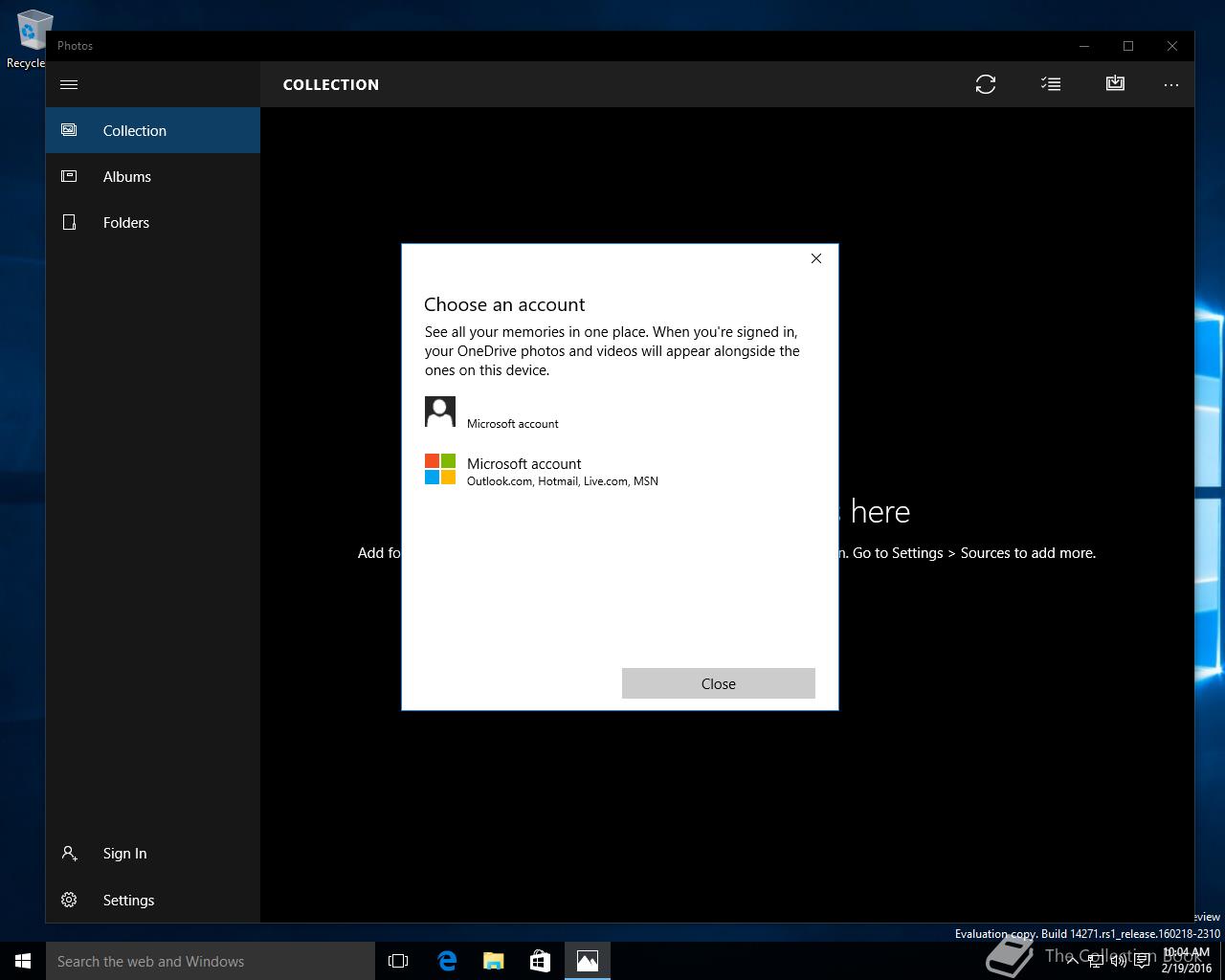
Task: Click the Select (checklist) icon in toolbar
Action: [1051, 84]
